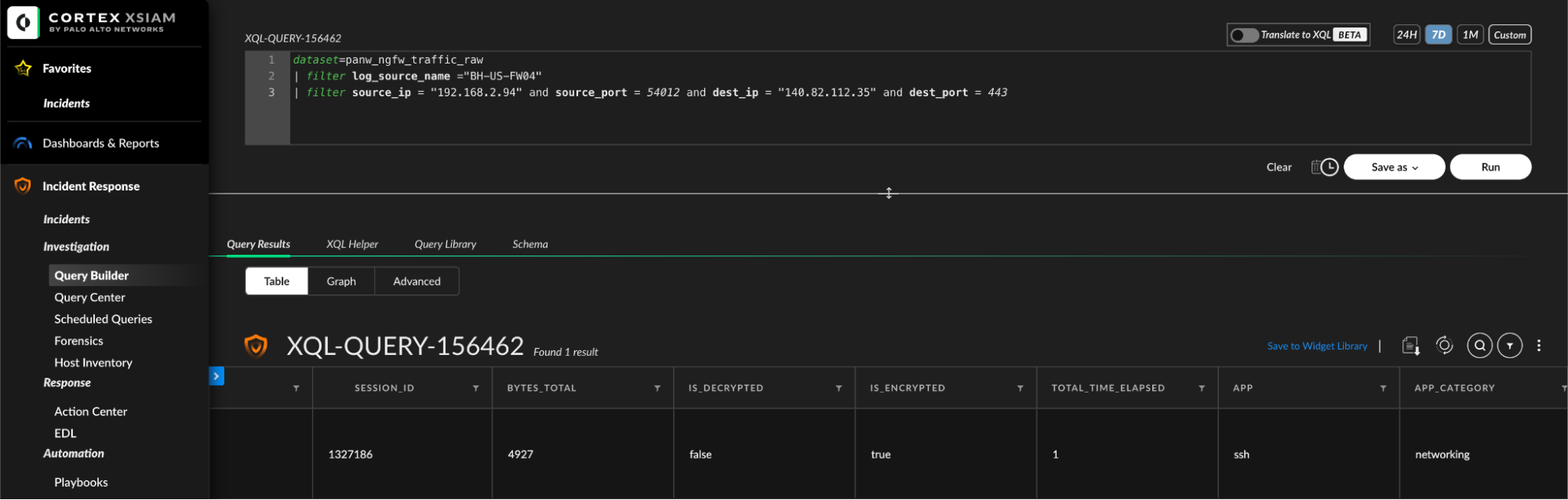Switch to the XQL Helper tab
Image resolution: width=1568 pixels, height=500 pixels.
(x=352, y=245)
